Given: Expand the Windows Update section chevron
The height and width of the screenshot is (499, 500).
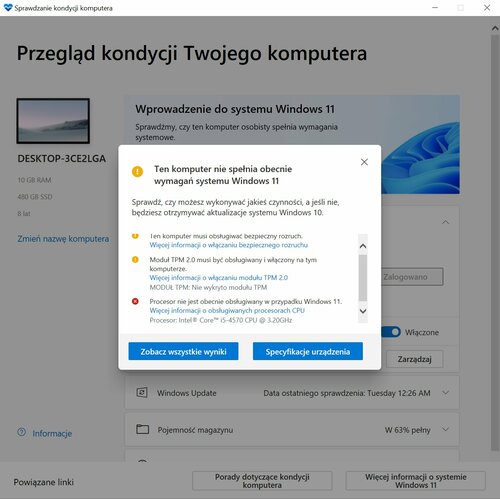Looking at the screenshot, I should click(x=445, y=393).
